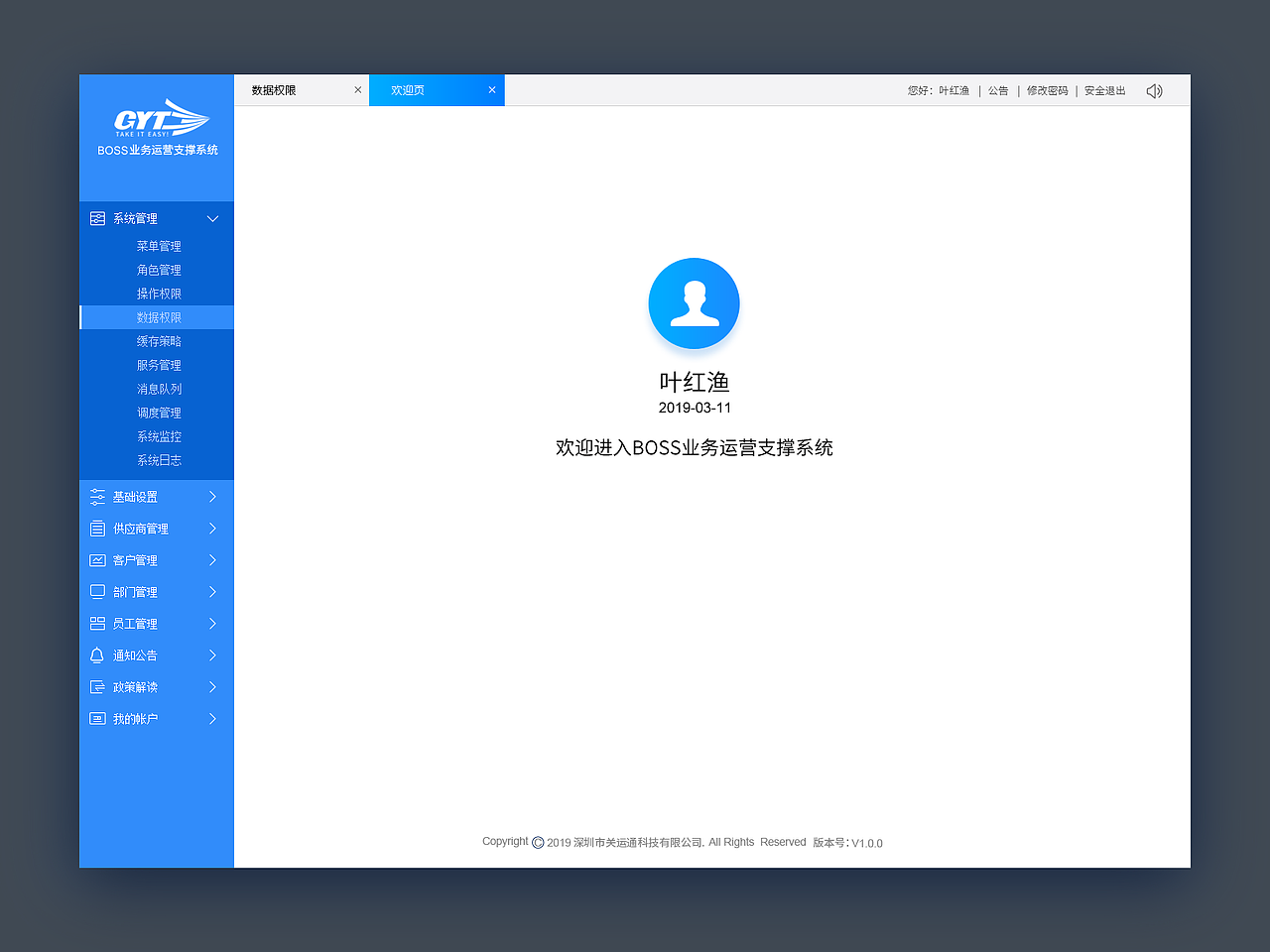Toggle the speaker sound icon top right
Viewport: 1270px width, 952px height.
pos(1154,90)
